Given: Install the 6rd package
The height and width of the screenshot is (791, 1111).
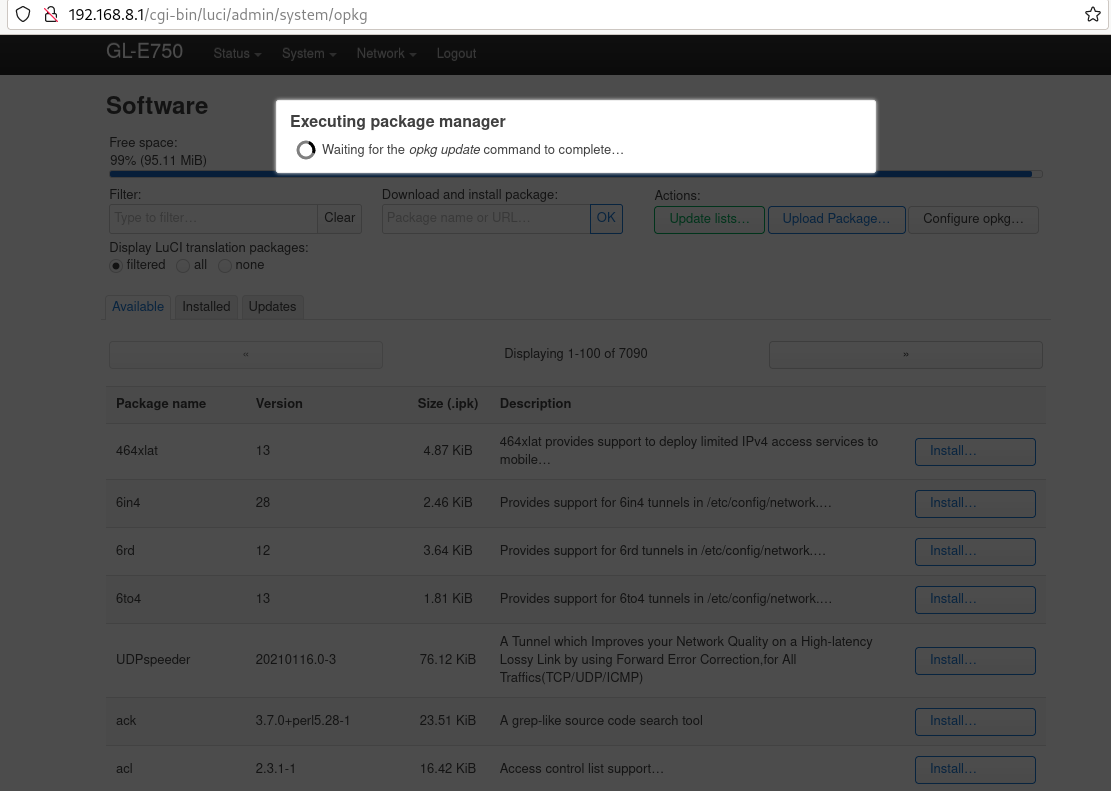Looking at the screenshot, I should (975, 551).
